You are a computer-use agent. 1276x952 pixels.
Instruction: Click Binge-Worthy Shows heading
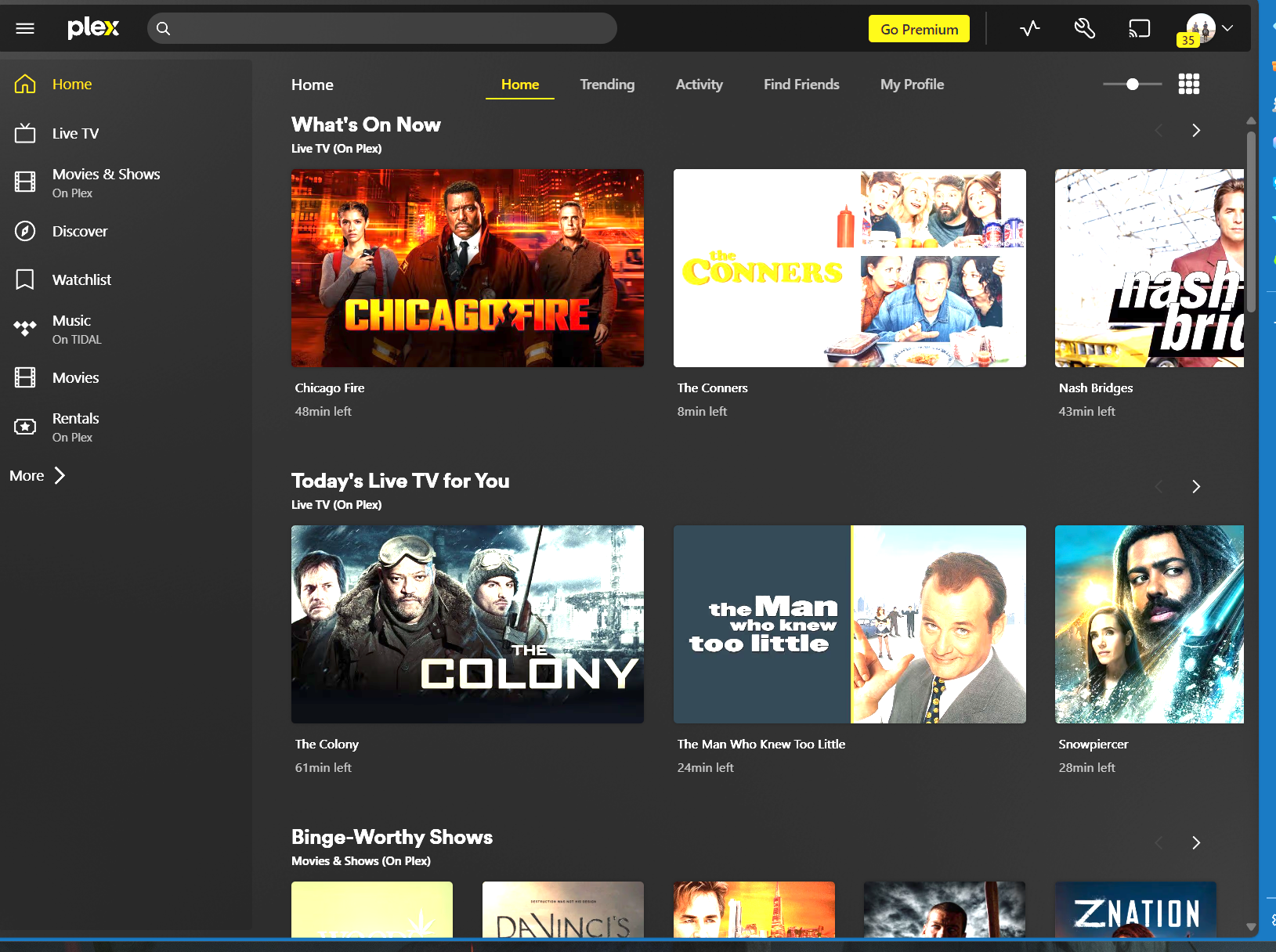click(x=392, y=837)
